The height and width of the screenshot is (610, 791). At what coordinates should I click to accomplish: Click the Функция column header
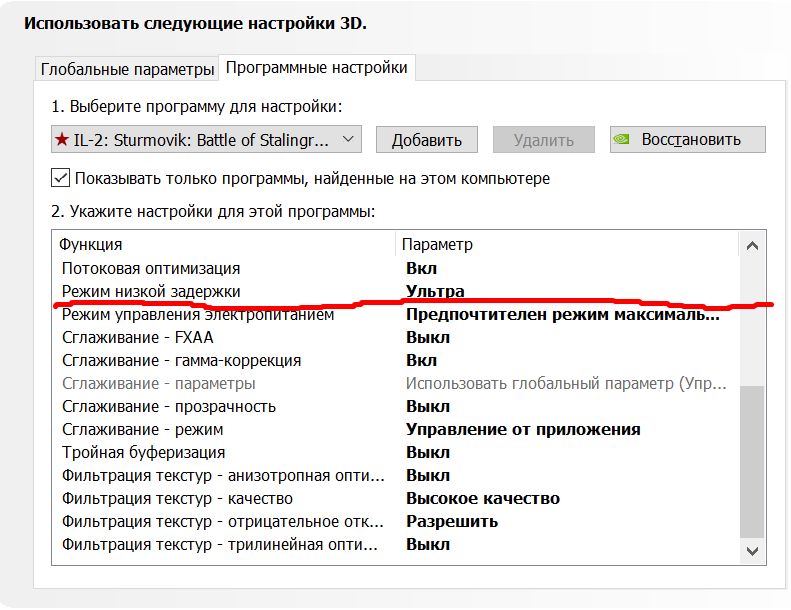91,245
